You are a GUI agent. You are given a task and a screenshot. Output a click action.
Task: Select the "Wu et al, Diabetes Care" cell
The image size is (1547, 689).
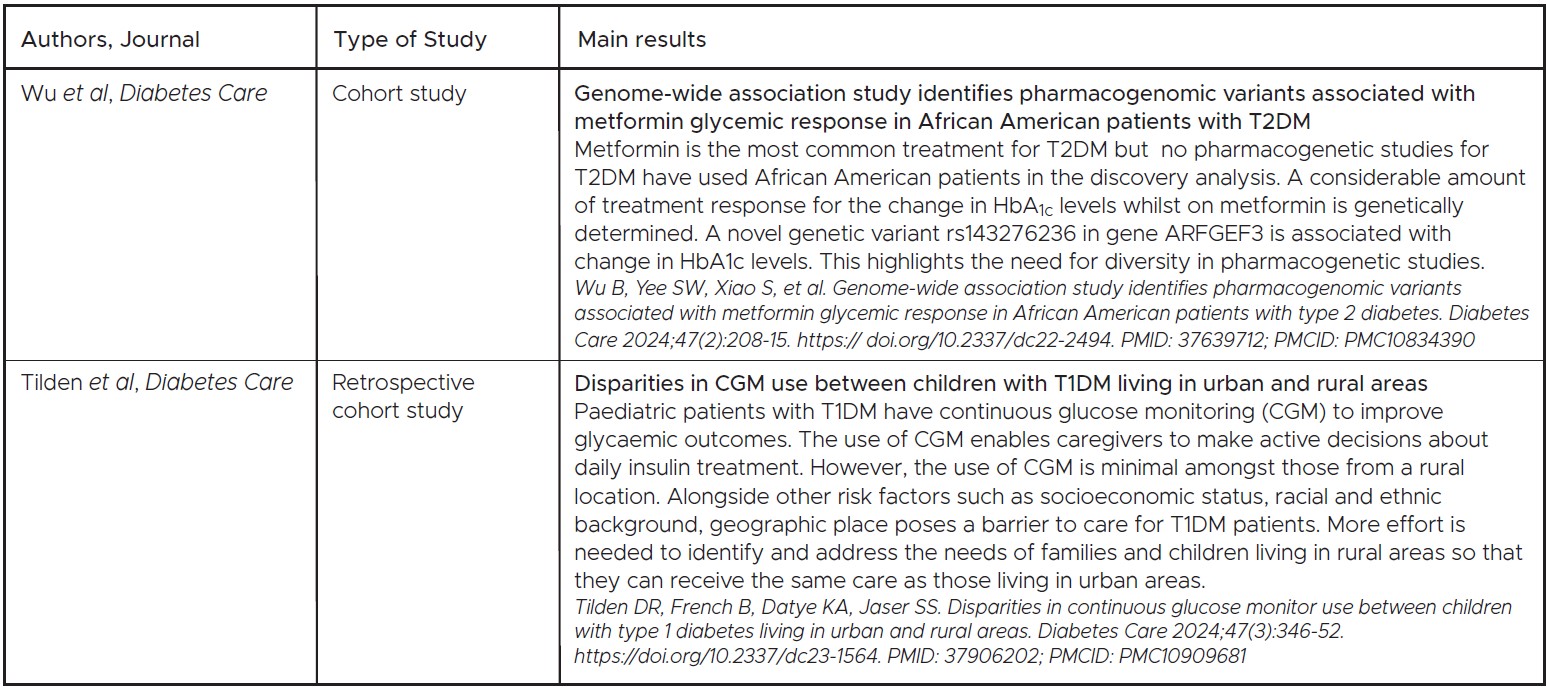[x=145, y=94]
